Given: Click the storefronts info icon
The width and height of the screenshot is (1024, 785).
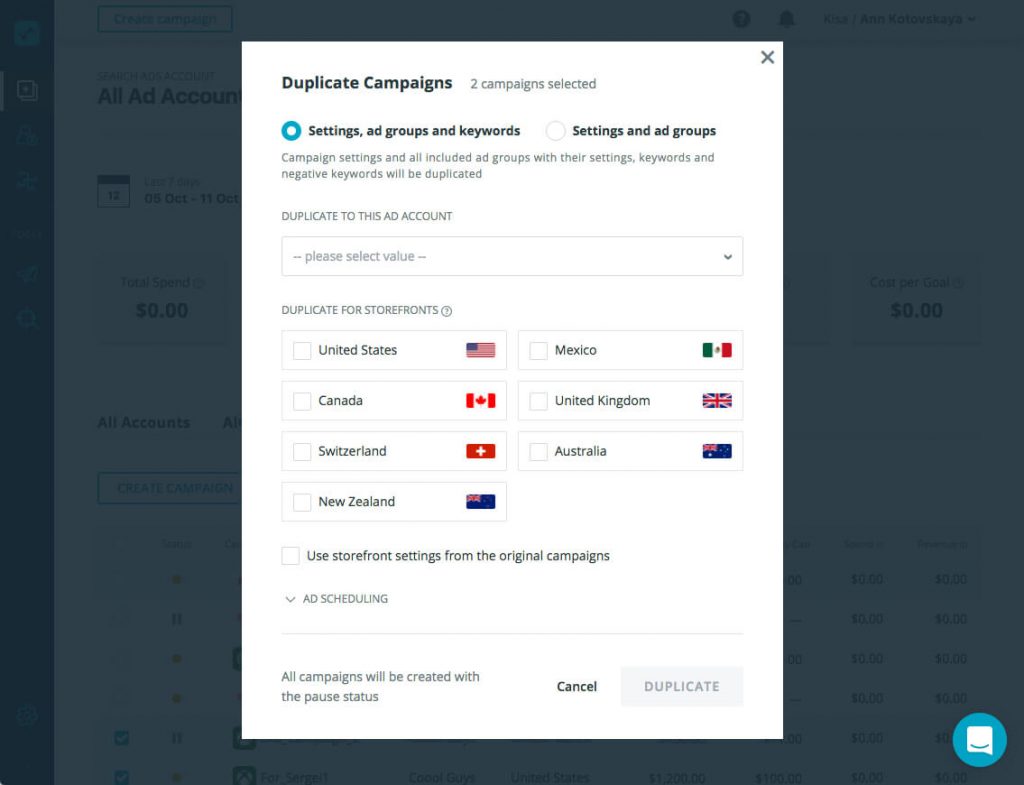Looking at the screenshot, I should coord(447,311).
